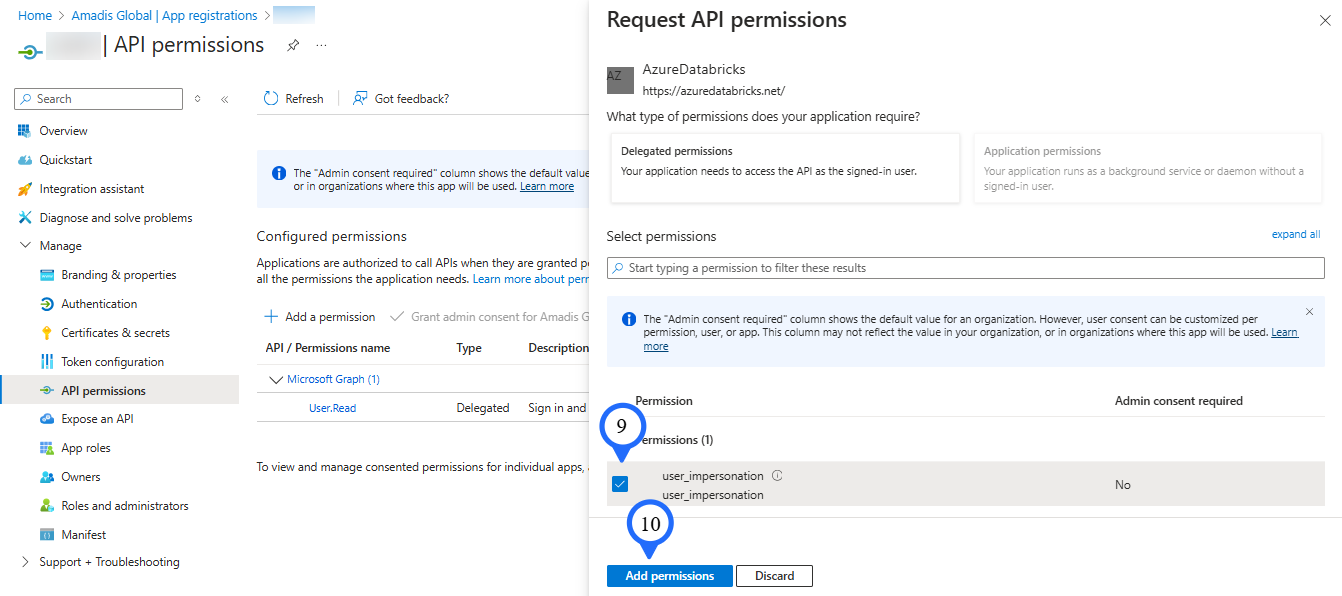Viewport: 1342px width, 596px height.
Task: Click the Quickstart cloud icon
Action: click(x=25, y=160)
